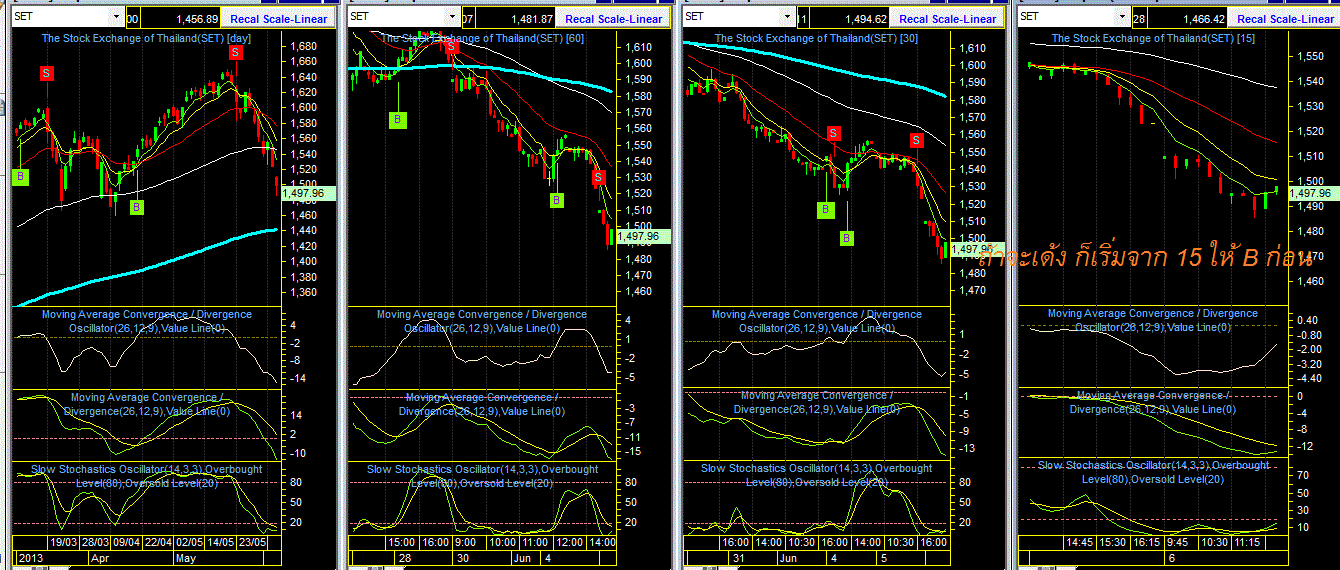Click the 1,466.42 value field
The height and width of the screenshot is (570, 1340).
[x=1189, y=19]
